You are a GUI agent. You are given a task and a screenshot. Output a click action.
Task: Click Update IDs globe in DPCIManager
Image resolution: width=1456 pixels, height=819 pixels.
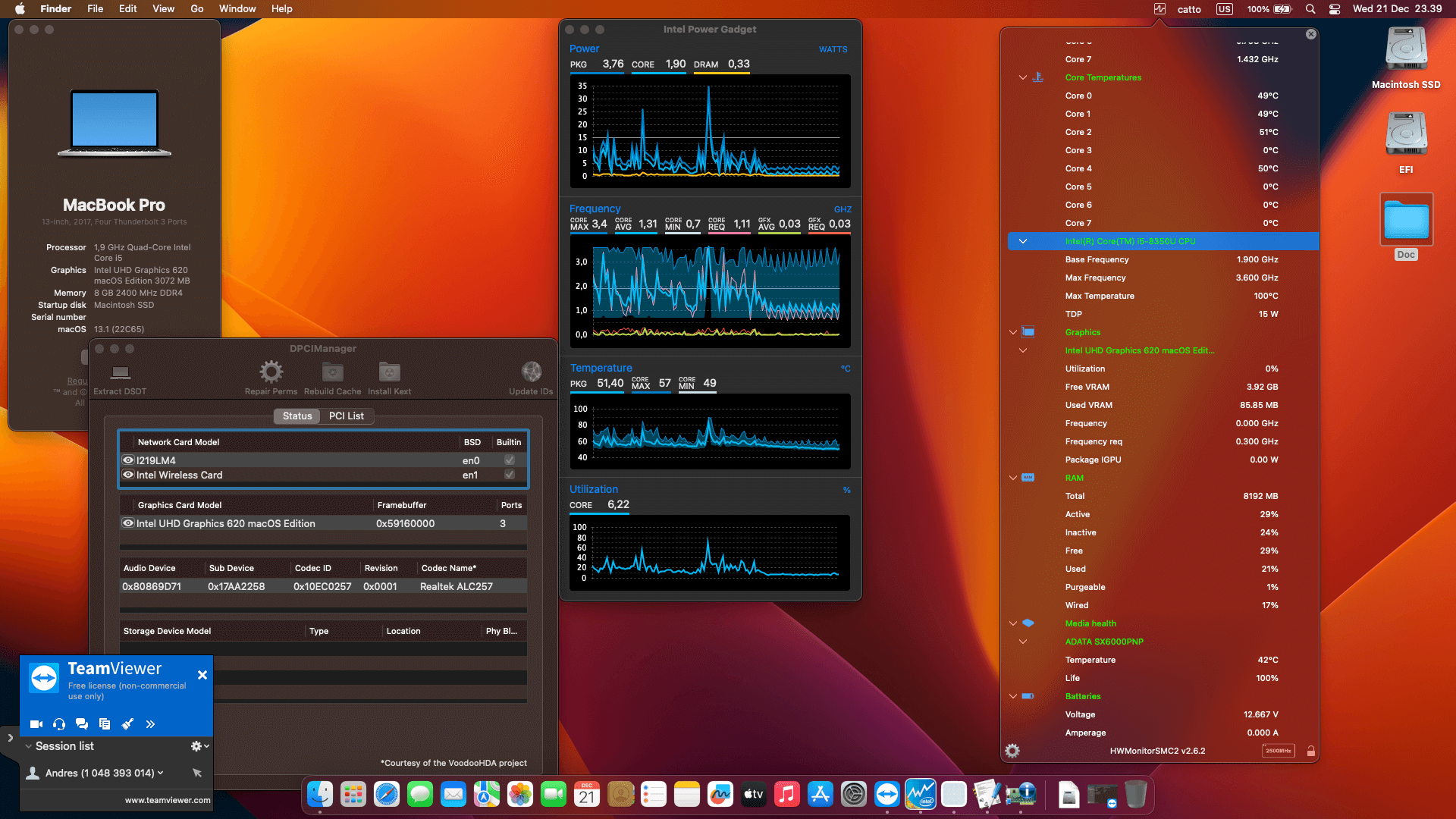(531, 378)
